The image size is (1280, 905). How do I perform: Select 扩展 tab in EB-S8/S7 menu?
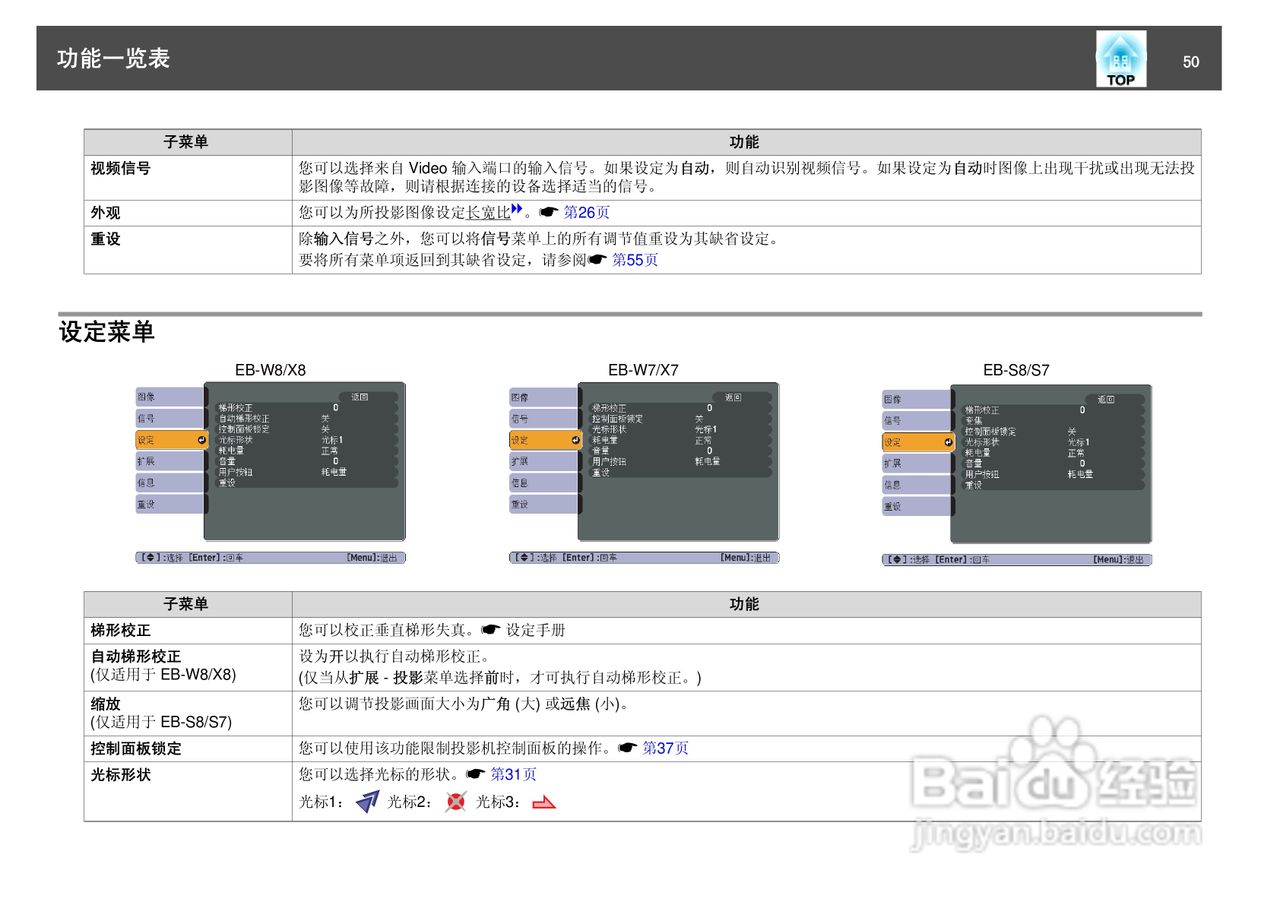click(917, 463)
